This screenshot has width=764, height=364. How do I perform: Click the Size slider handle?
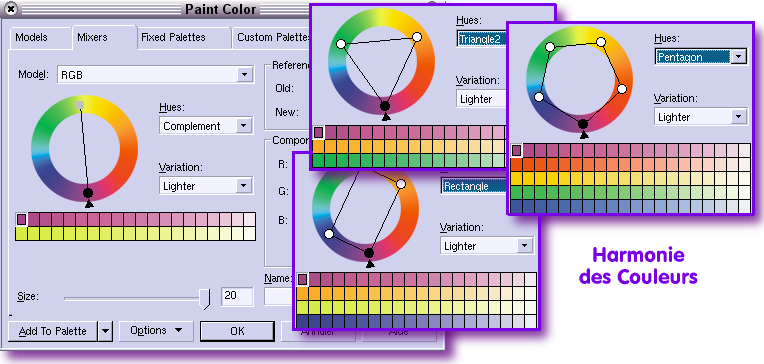click(x=205, y=298)
